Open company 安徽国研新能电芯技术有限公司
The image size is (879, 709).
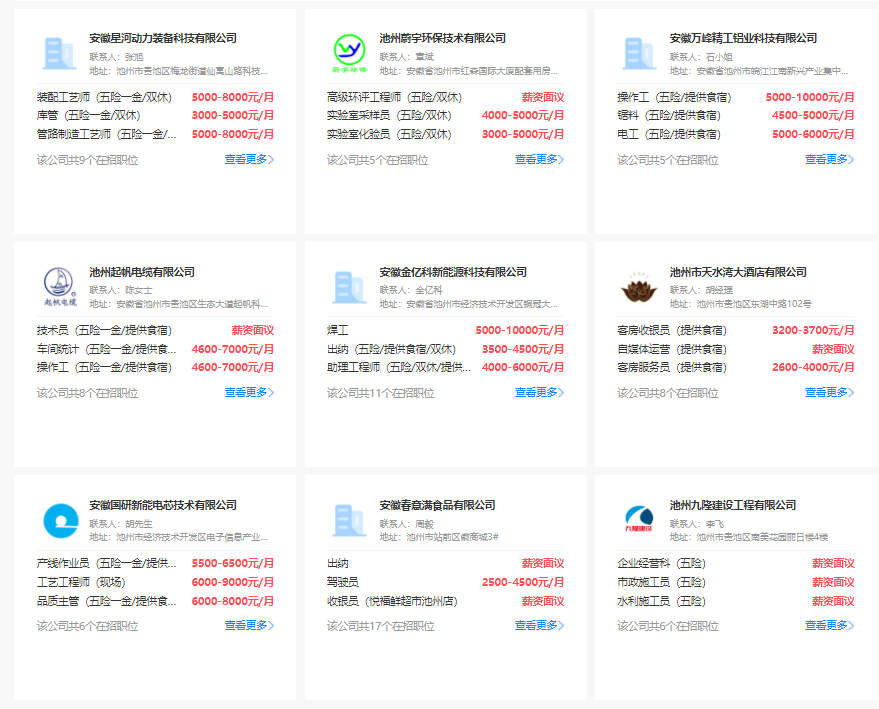[163, 505]
